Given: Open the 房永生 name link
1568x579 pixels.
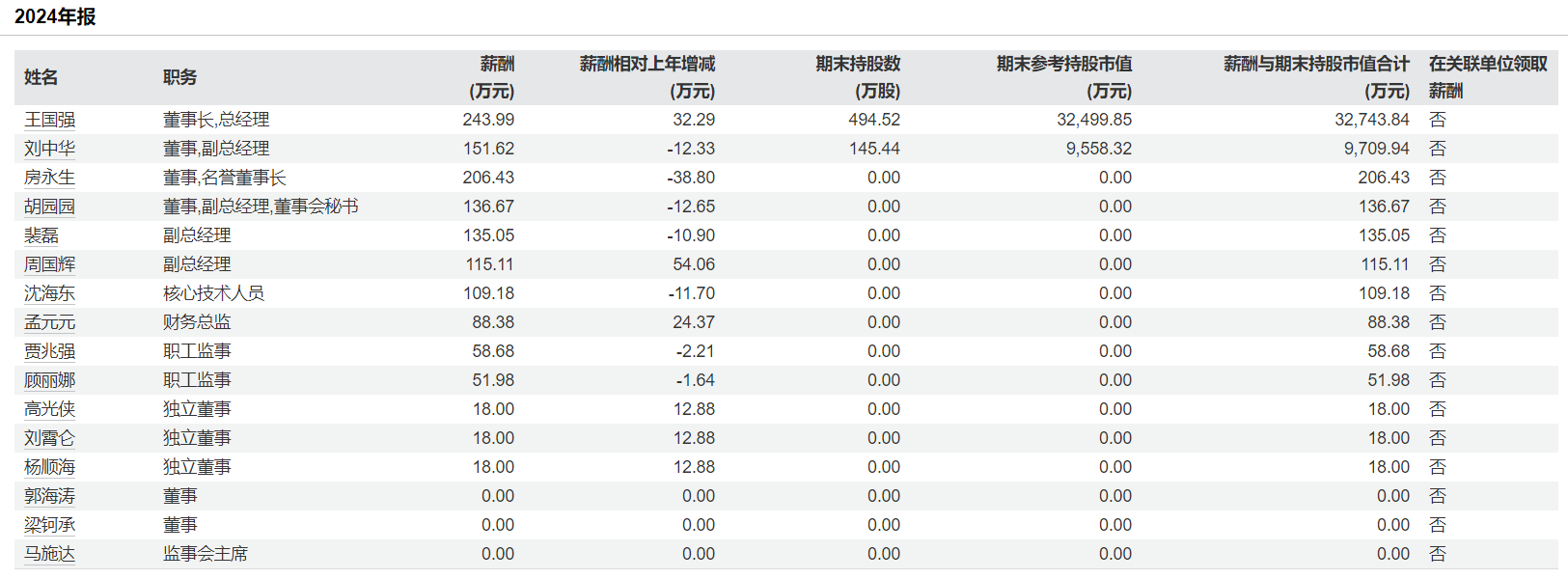Looking at the screenshot, I should point(49,178).
